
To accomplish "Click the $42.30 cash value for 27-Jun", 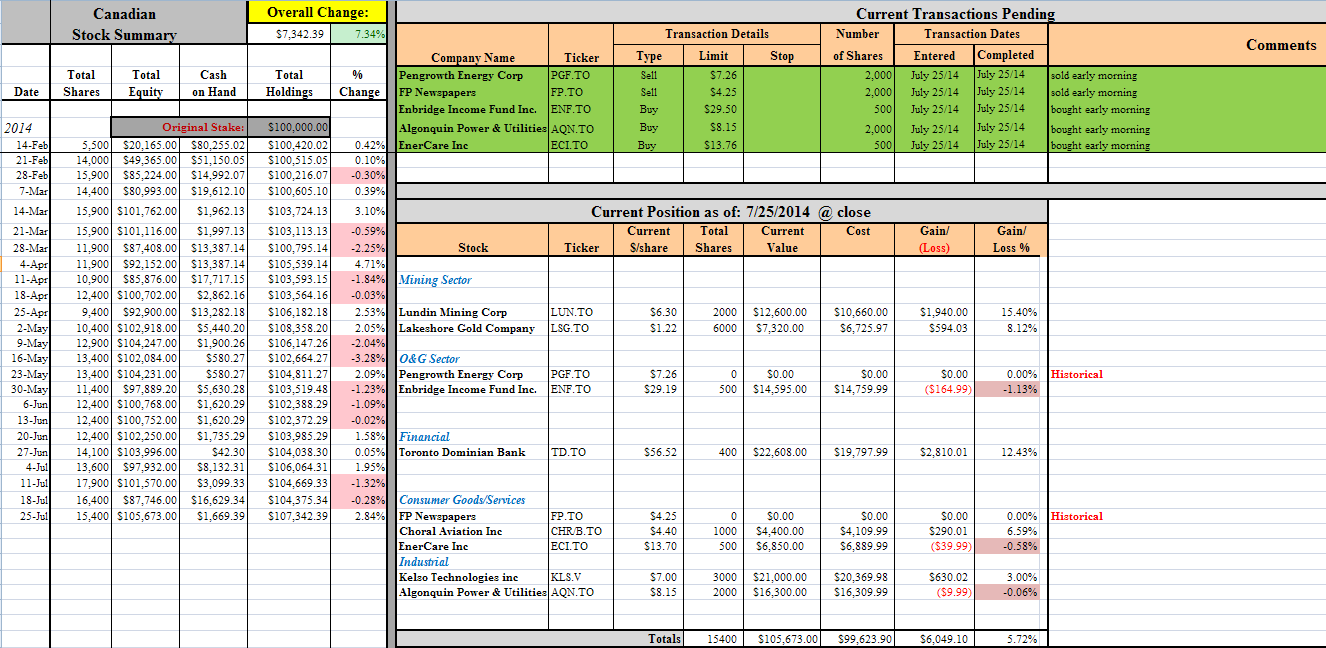I will (x=229, y=452).
